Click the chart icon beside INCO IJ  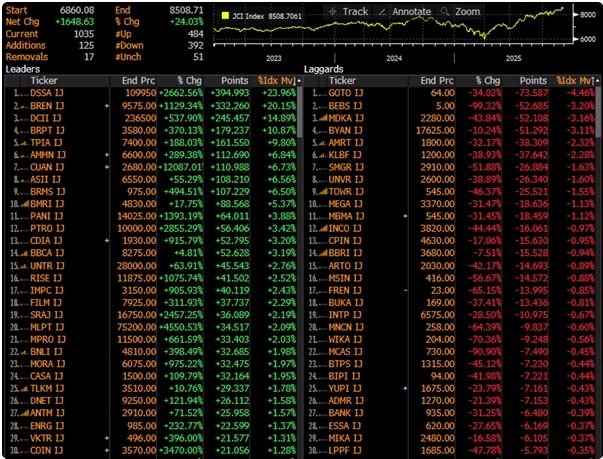click(323, 228)
